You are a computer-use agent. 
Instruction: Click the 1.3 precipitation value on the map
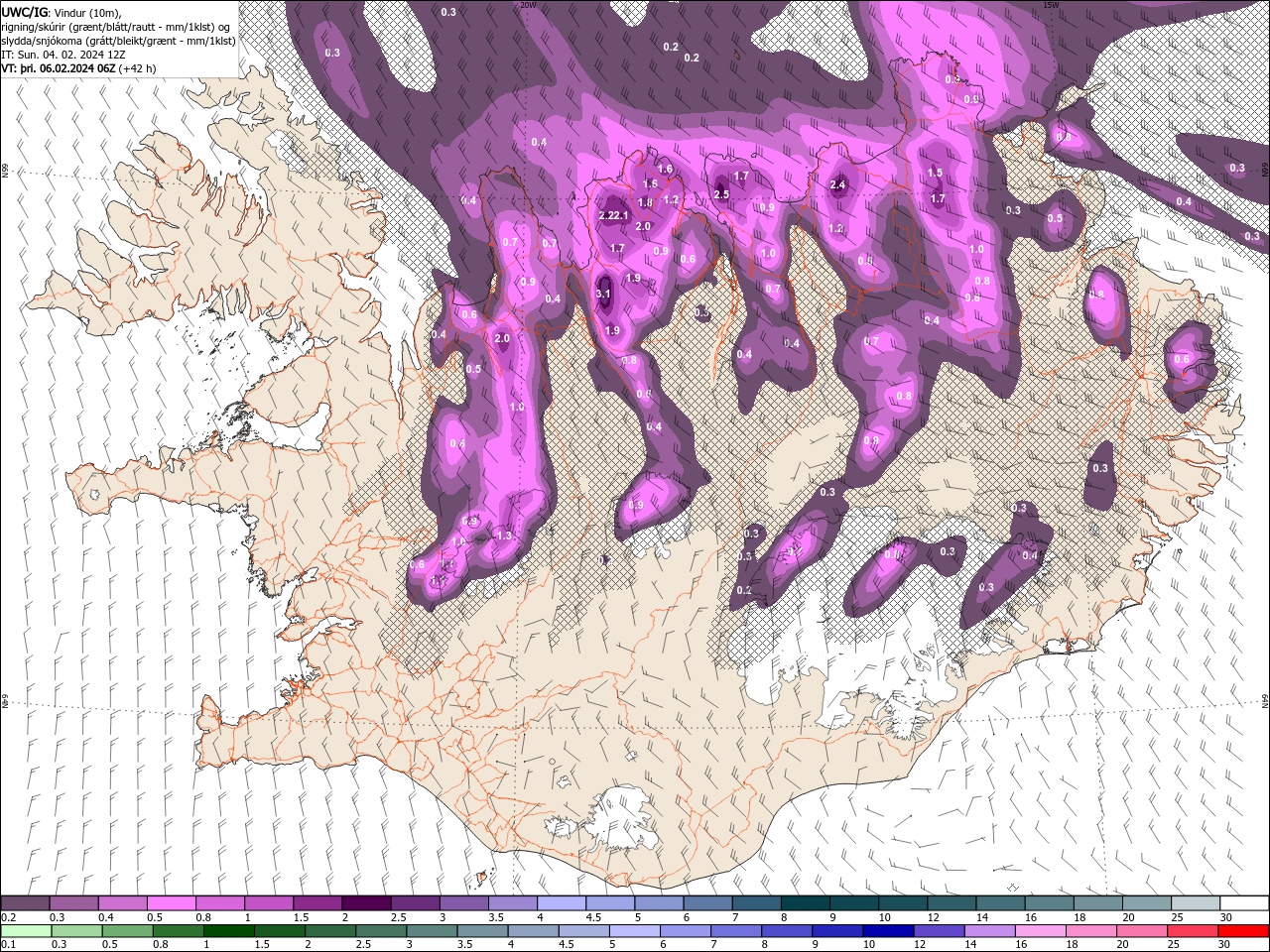(504, 535)
